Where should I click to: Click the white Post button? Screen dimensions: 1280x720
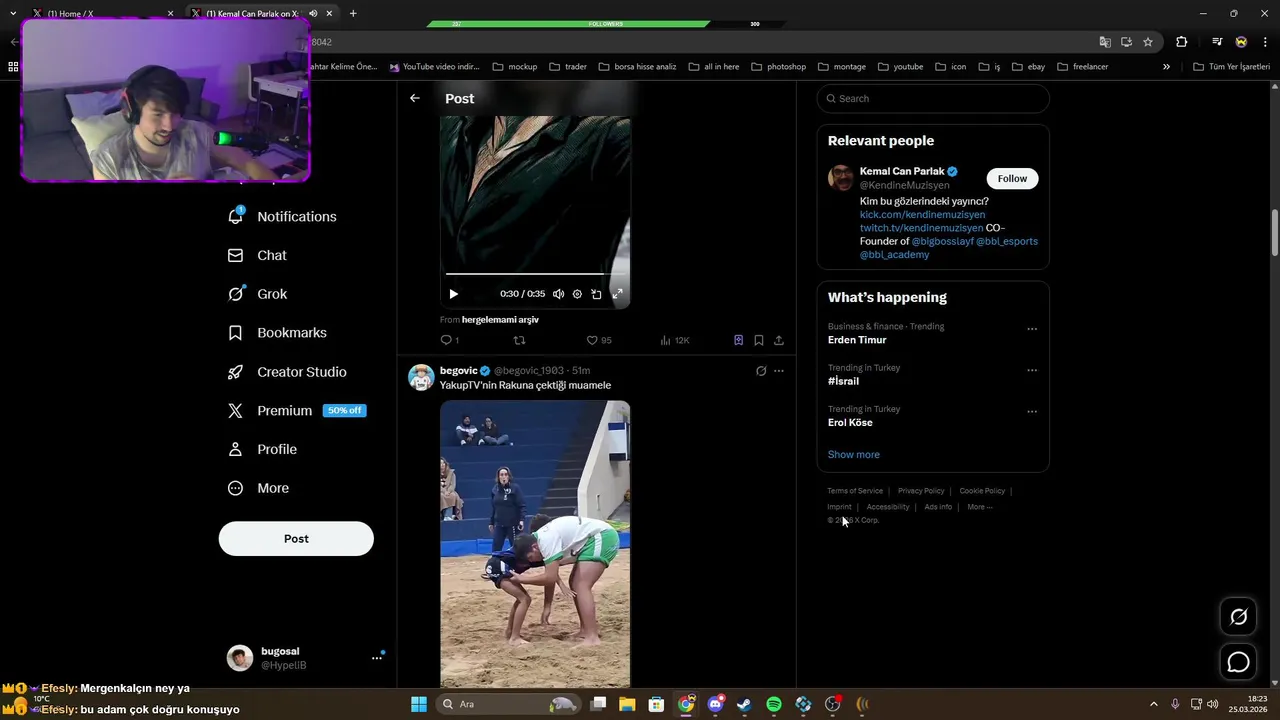(296, 538)
